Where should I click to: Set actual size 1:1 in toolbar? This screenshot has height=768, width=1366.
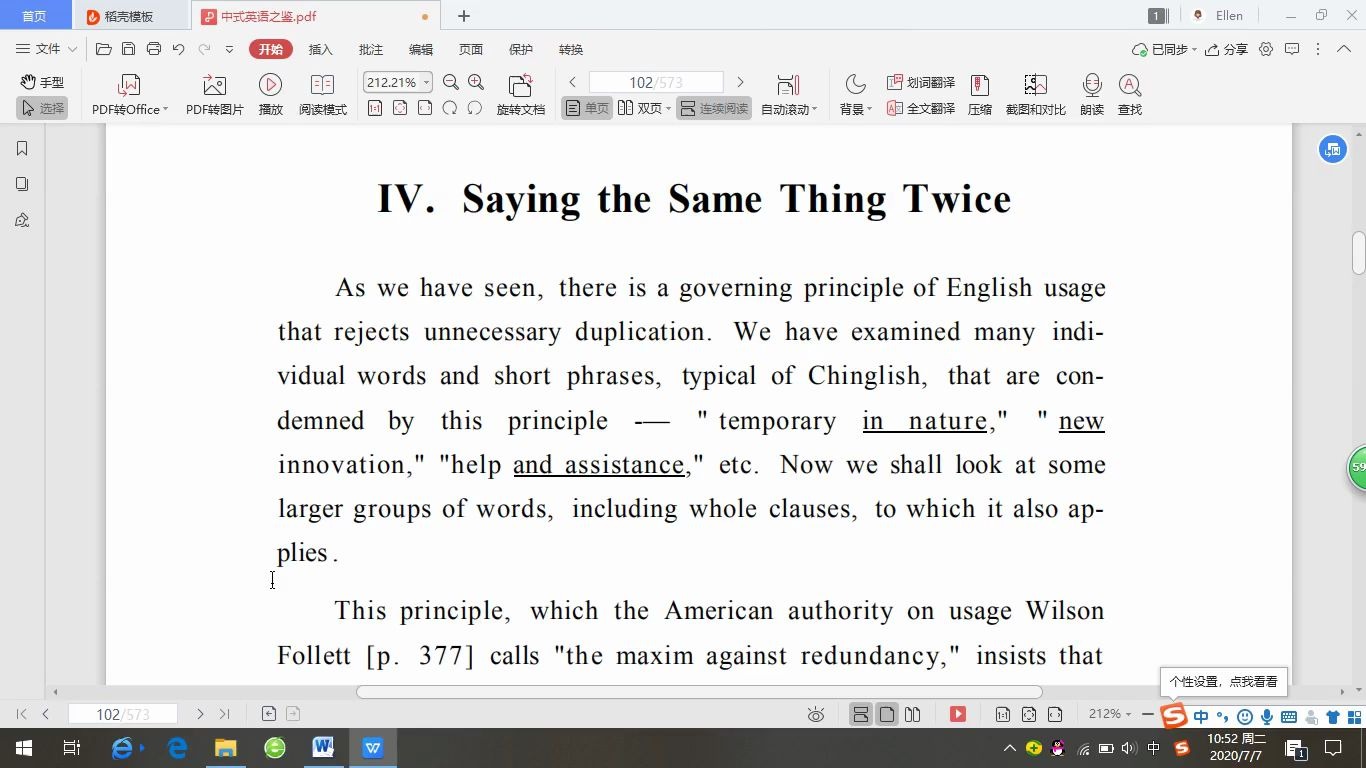375,108
